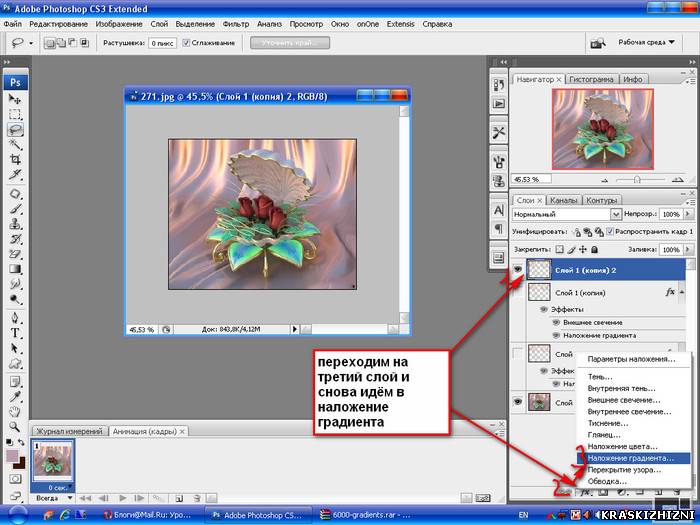Play the frame animation
This screenshot has height=525, width=700.
[x=122, y=498]
